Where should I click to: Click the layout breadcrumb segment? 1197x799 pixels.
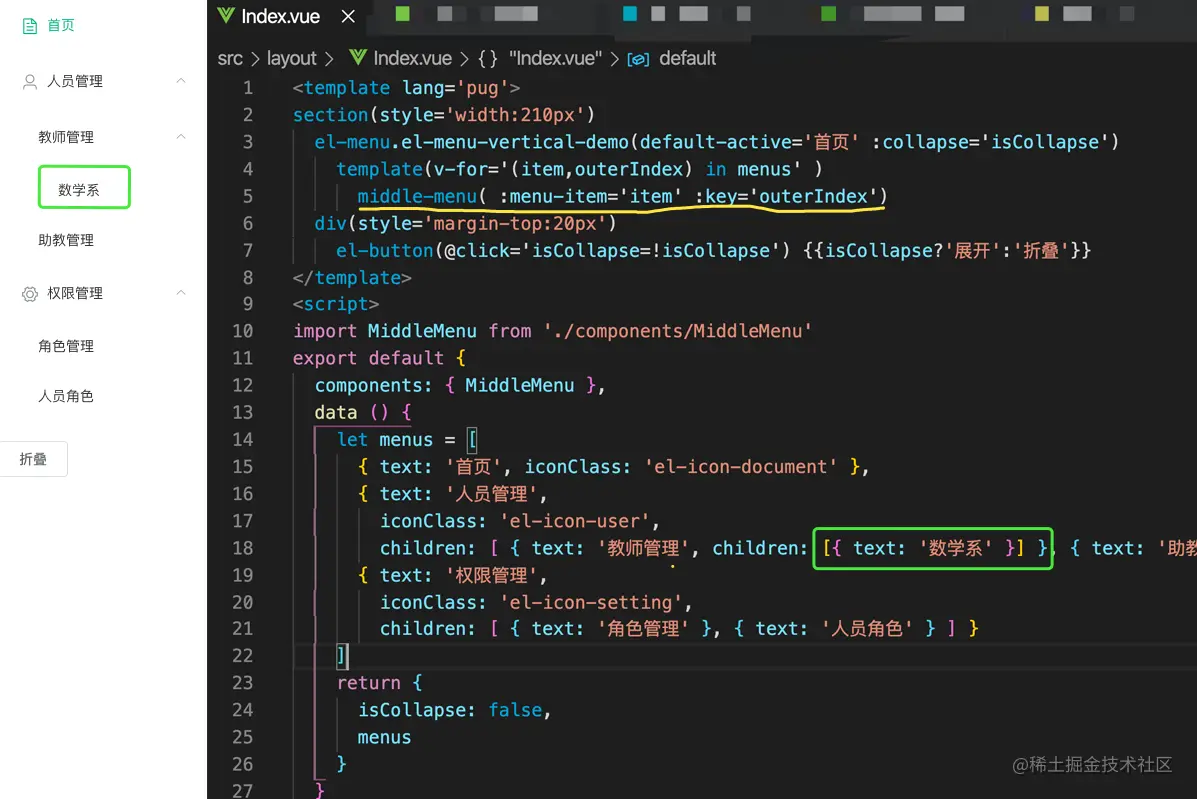292,58
